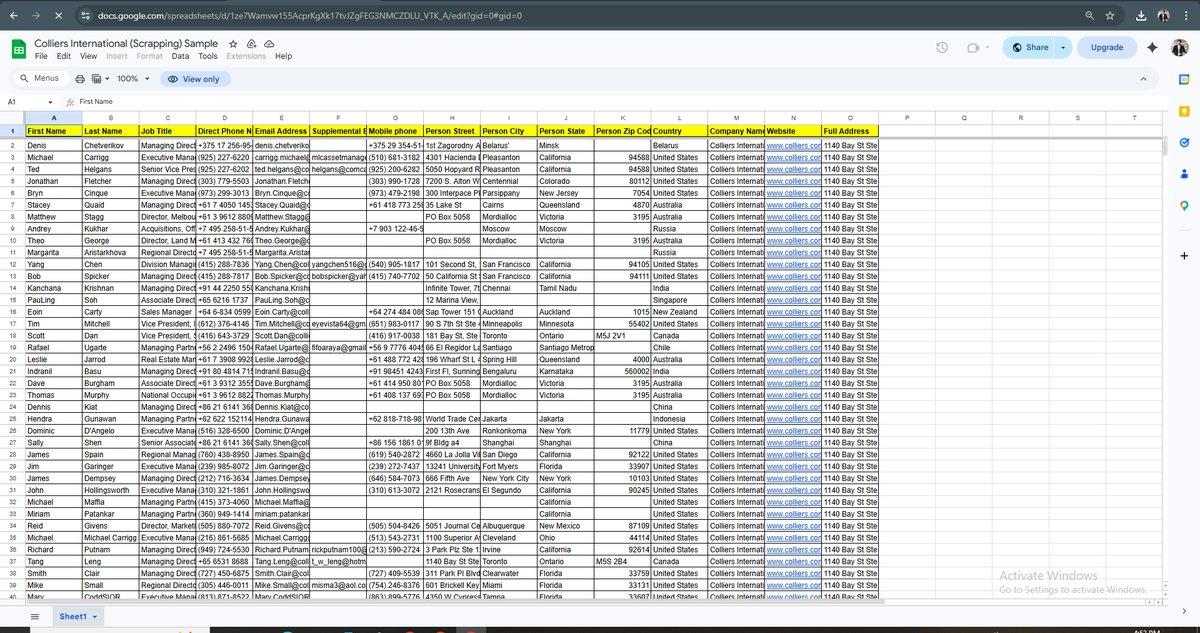The height and width of the screenshot is (633, 1200).
Task: Open Google Maps in the side panel
Action: pyautogui.click(x=1183, y=205)
